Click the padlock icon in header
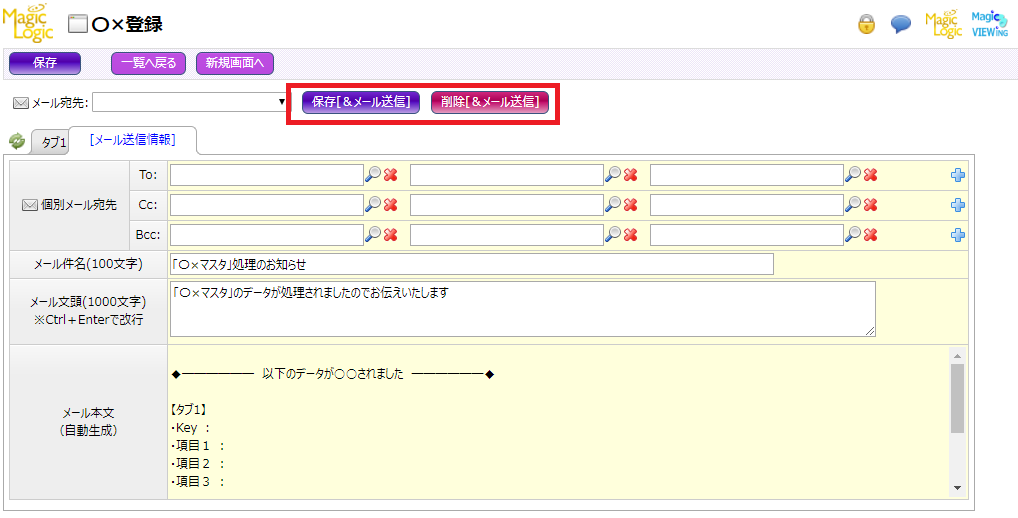This screenshot has height=518, width=1018. click(x=866, y=24)
